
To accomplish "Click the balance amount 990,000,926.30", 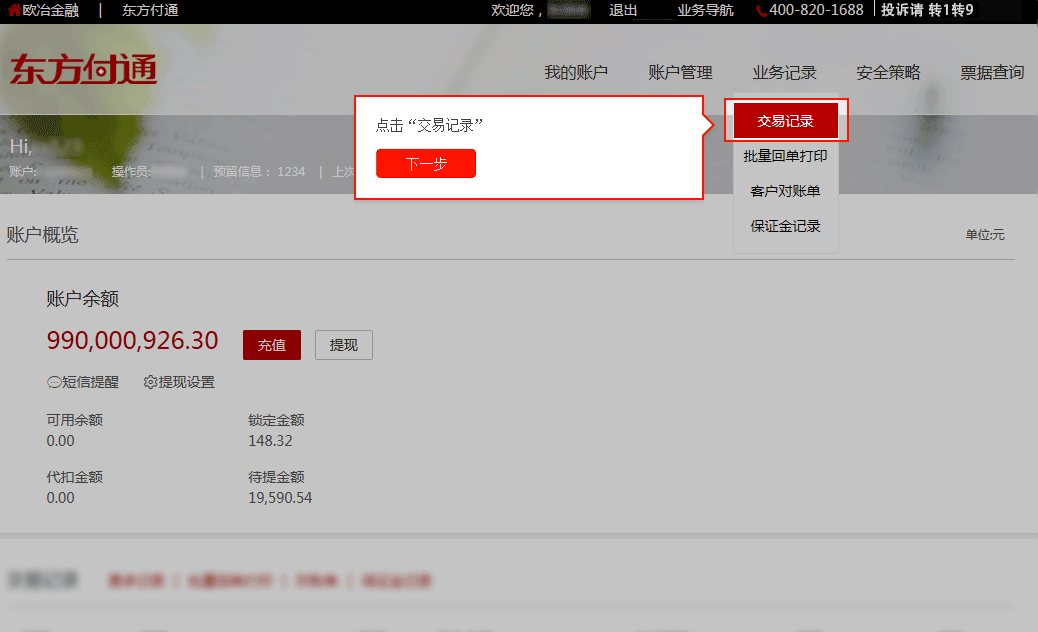I will point(132,340).
